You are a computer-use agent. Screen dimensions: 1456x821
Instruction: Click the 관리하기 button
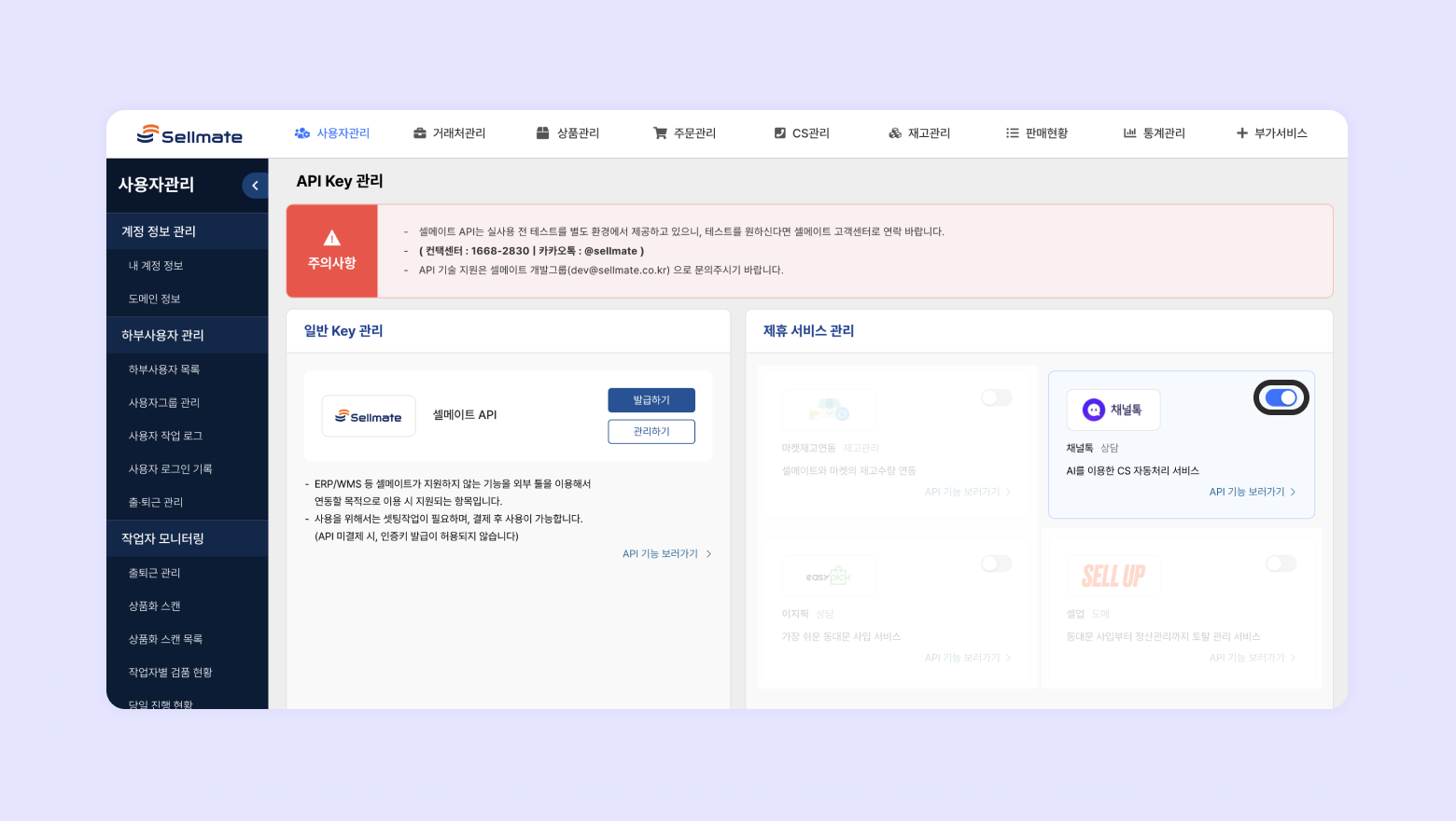pyautogui.click(x=651, y=432)
